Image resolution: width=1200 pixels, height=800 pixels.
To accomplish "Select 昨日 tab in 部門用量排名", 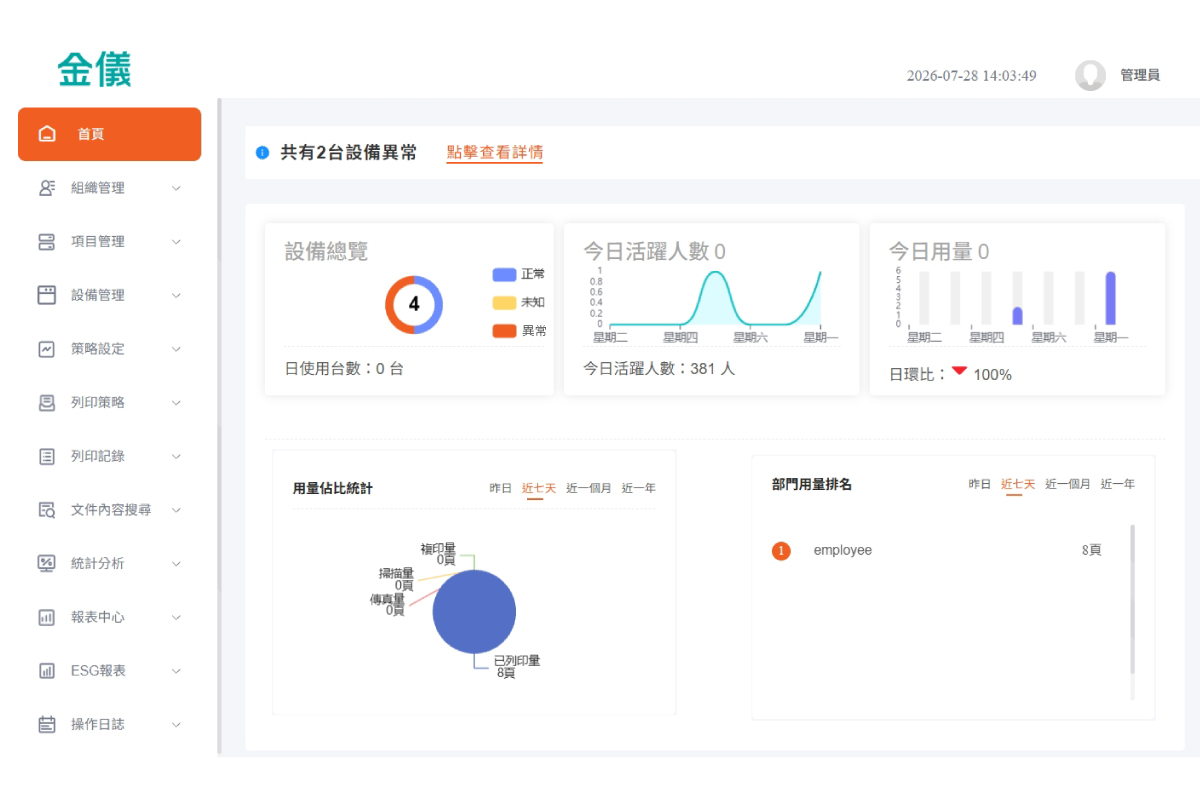I will pyautogui.click(x=979, y=484).
